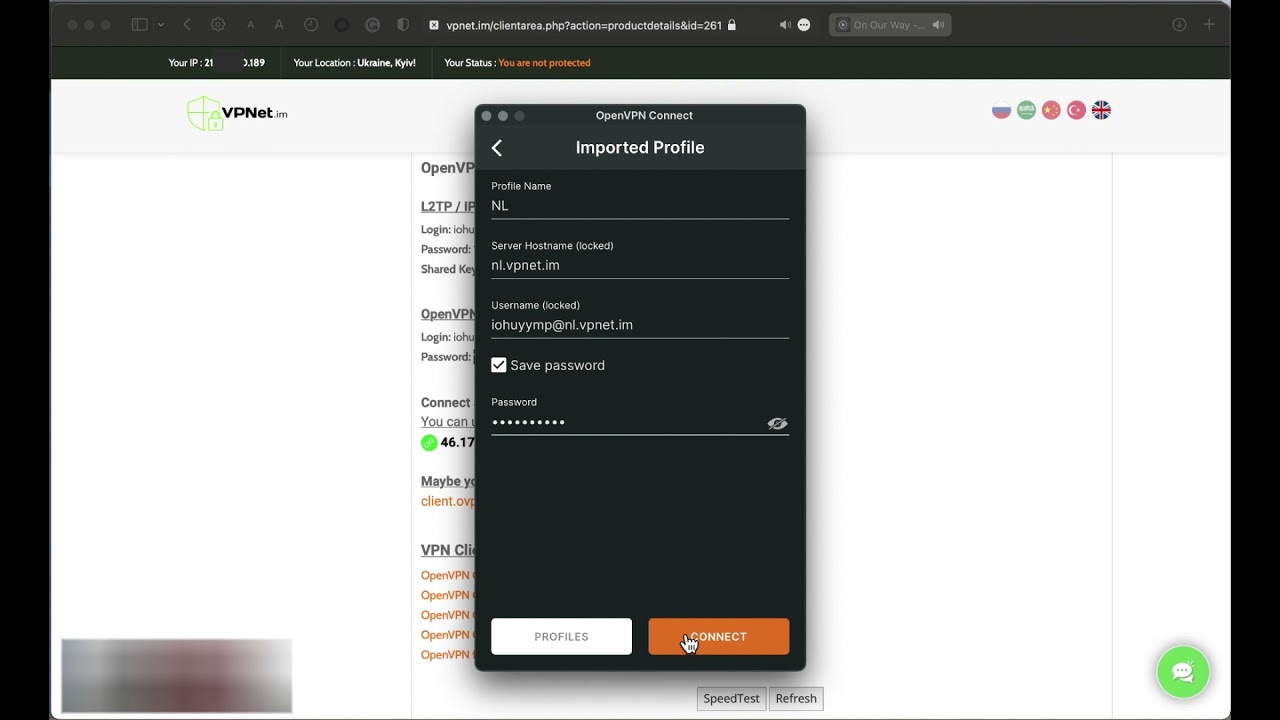Open the PROFILES button
Screen dimensions: 1280x720
561,636
